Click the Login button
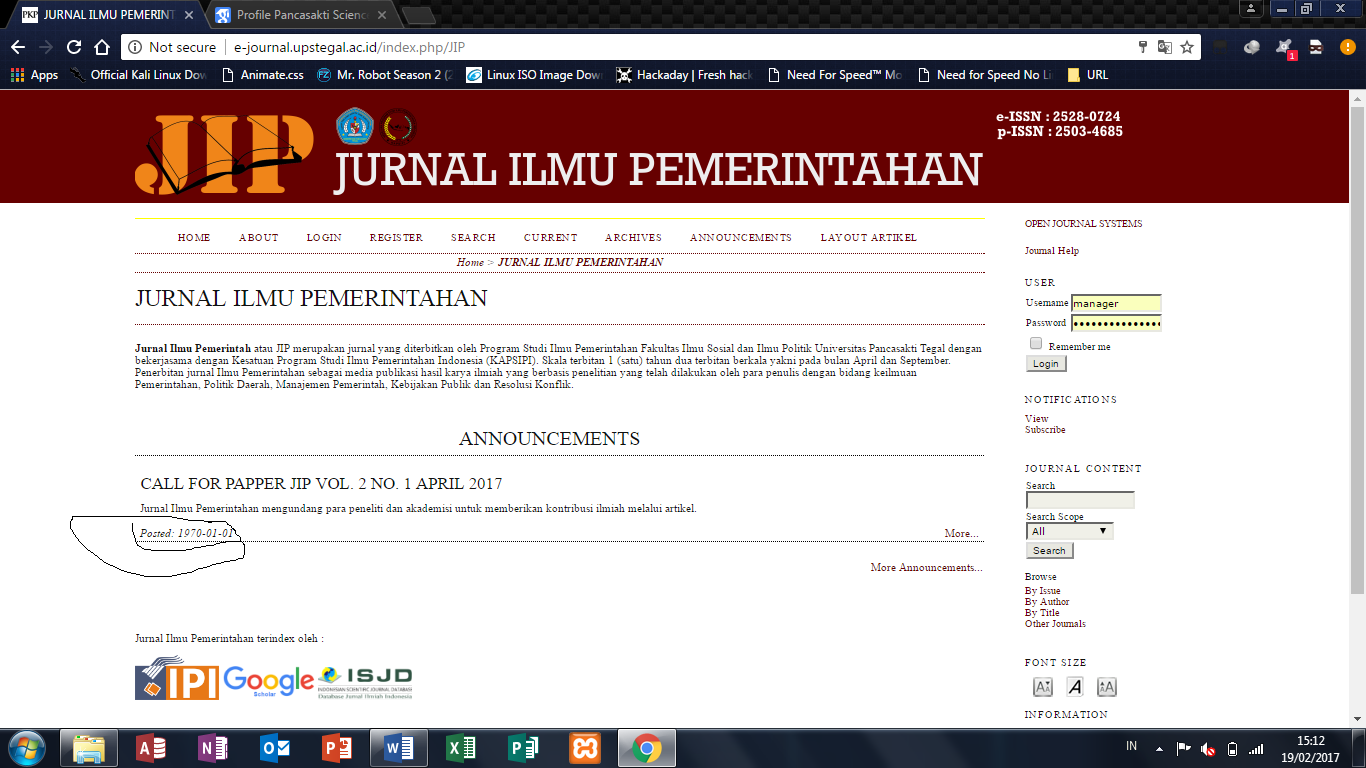Viewport: 1366px width, 768px height. point(1046,364)
